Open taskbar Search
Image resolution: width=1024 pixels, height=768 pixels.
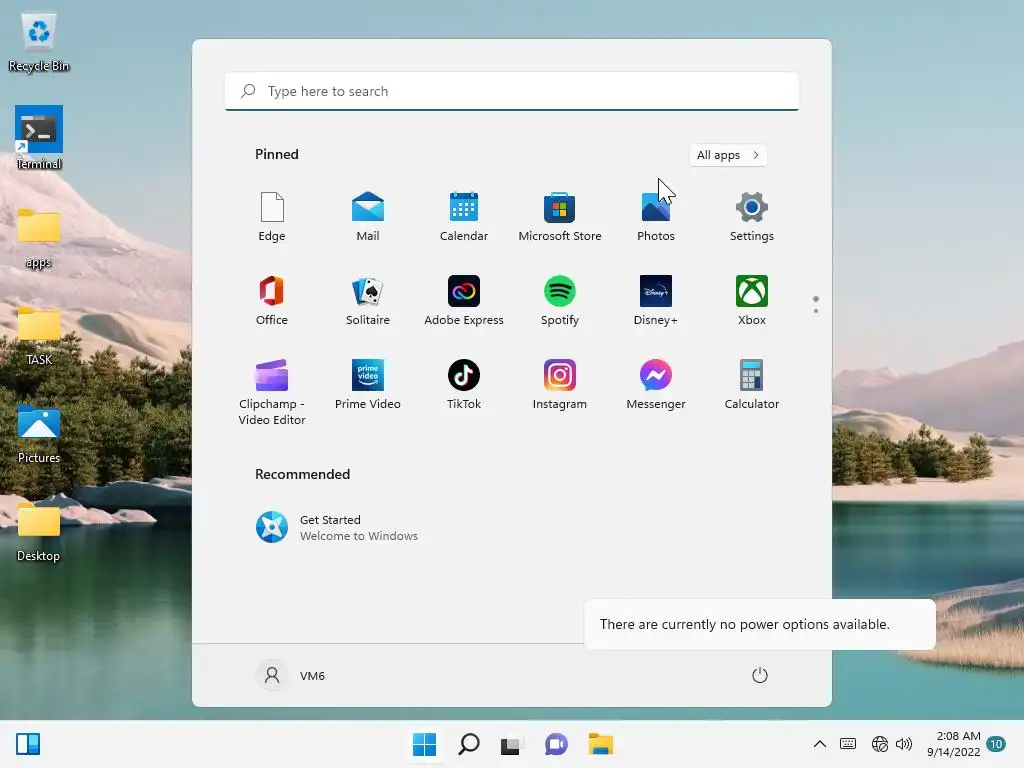click(469, 744)
